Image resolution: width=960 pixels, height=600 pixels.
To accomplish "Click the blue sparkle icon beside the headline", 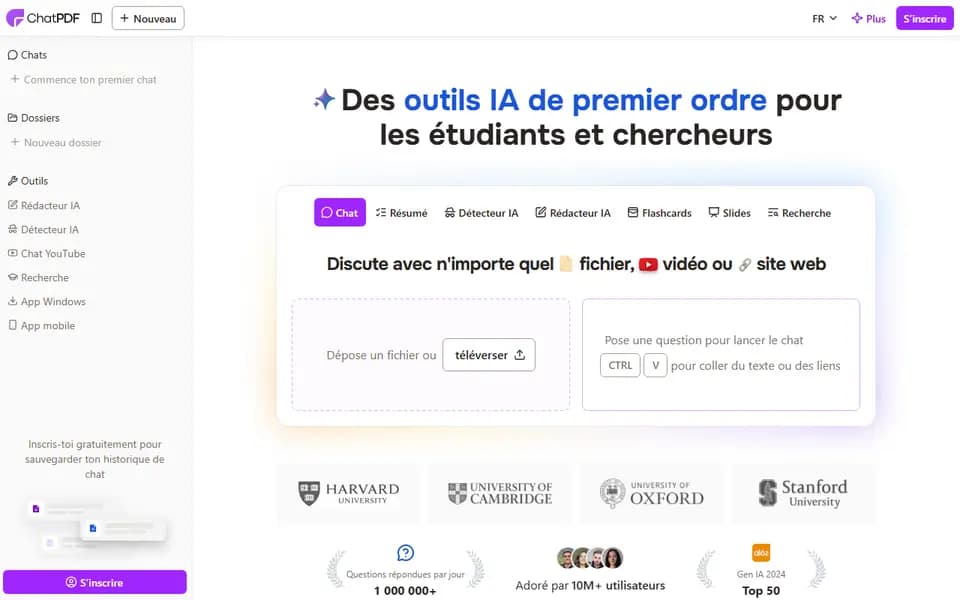I will click(324, 99).
